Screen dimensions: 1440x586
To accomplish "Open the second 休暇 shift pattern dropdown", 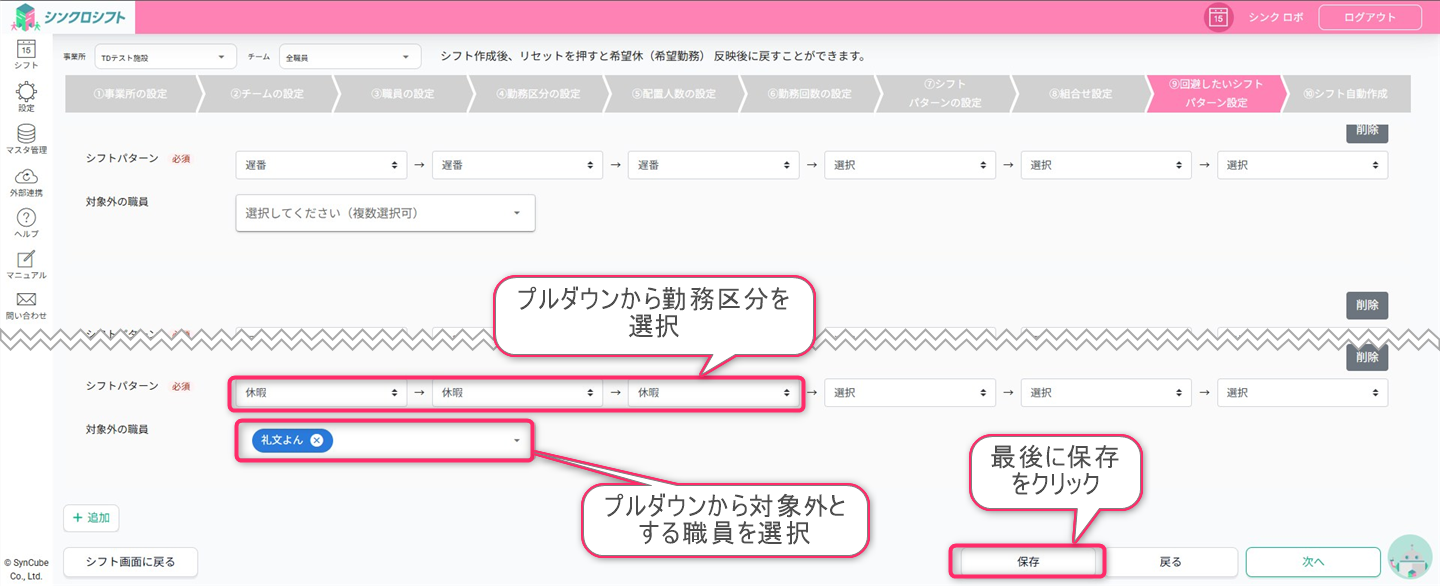I will click(518, 393).
